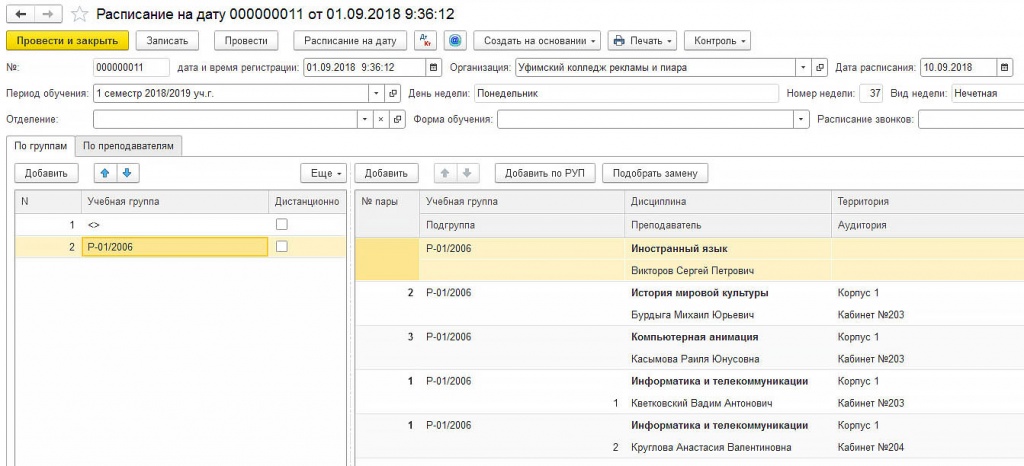Screen dimensions: 1024x466
Task: Switch to the По группам tab
Action: pyautogui.click(x=40, y=146)
